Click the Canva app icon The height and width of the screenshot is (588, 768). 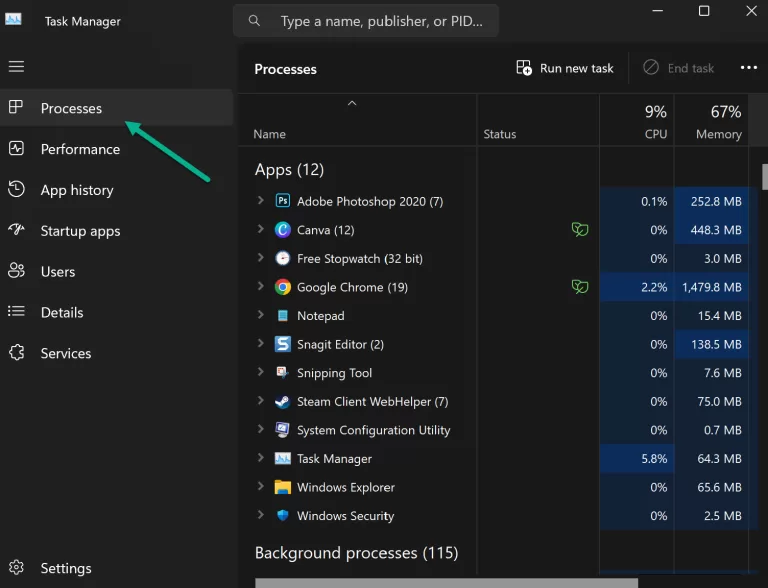click(283, 229)
